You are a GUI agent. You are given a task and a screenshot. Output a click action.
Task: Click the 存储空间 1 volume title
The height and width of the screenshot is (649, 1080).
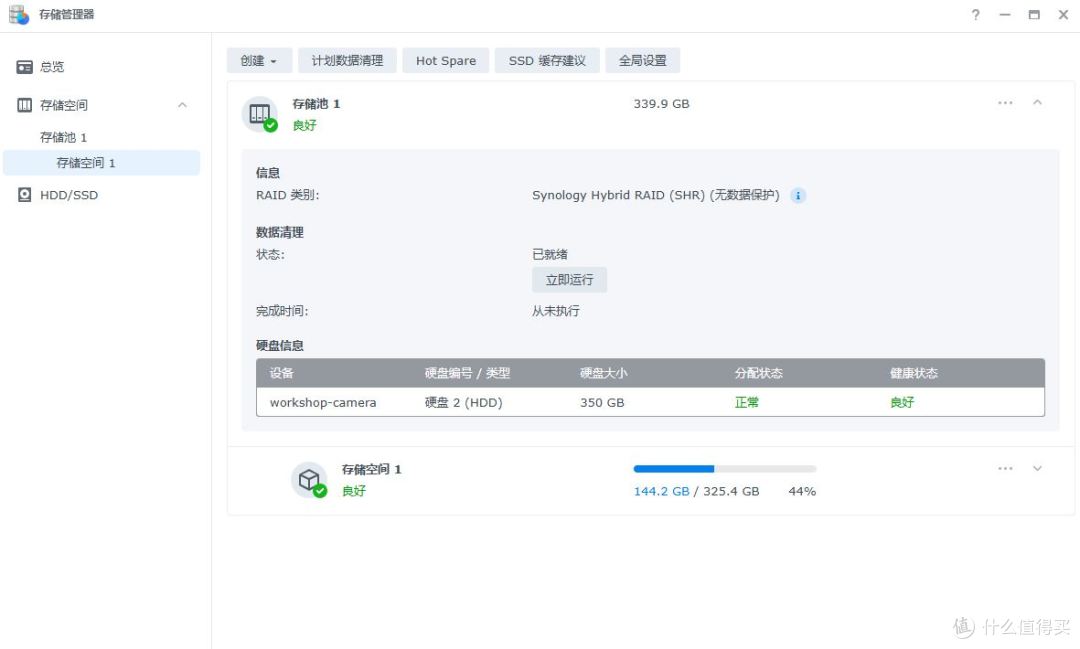[x=371, y=469]
